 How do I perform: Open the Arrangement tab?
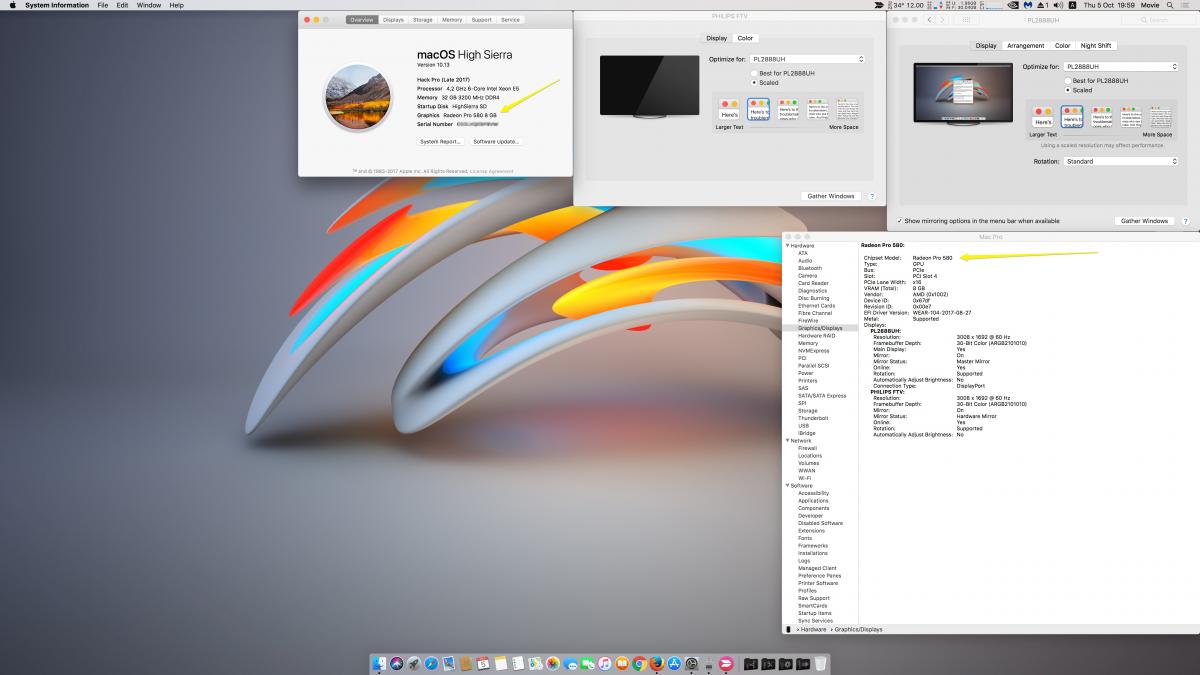[1025, 45]
